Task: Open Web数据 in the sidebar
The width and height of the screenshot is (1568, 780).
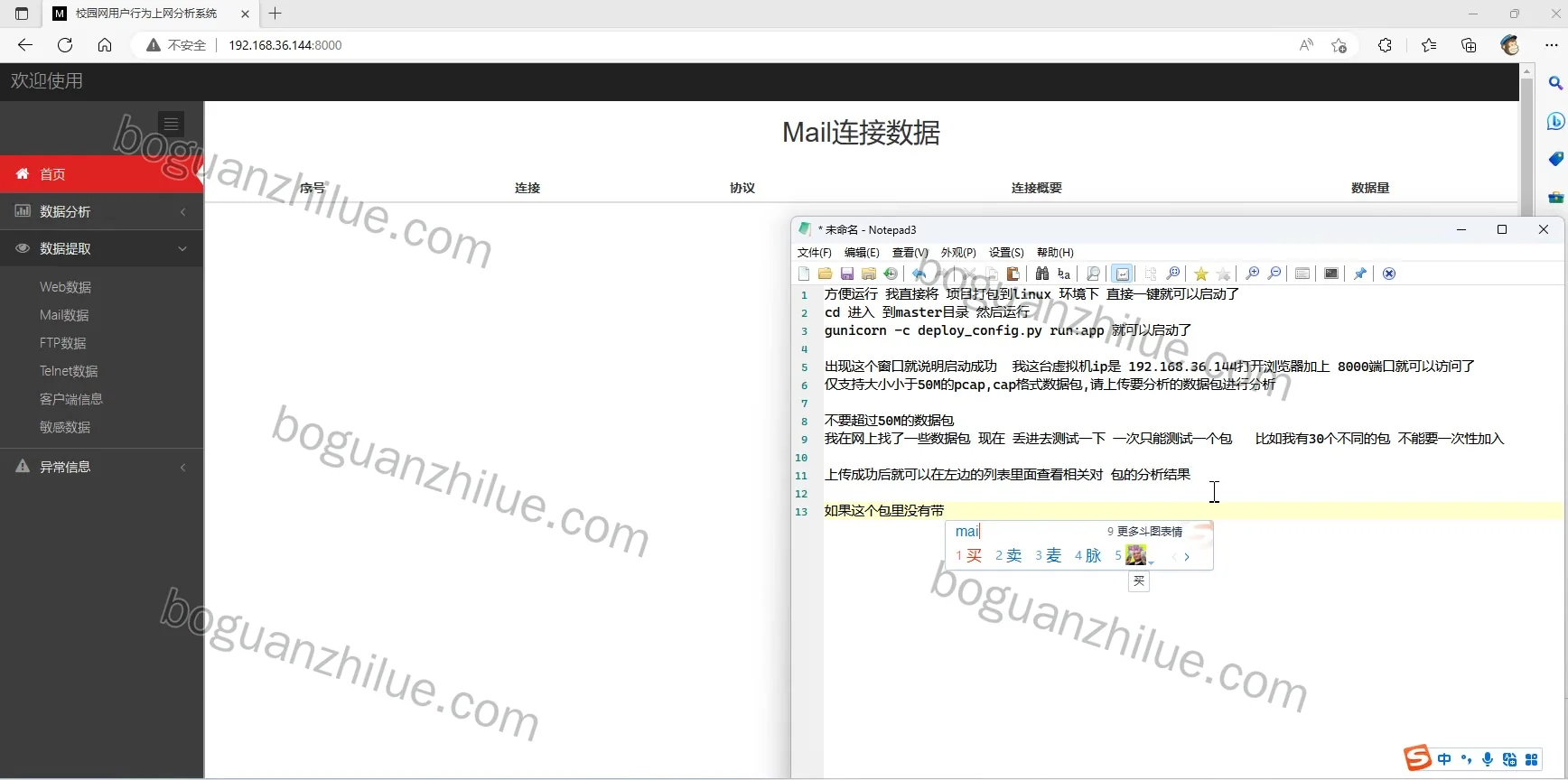Action: pyautogui.click(x=65, y=287)
